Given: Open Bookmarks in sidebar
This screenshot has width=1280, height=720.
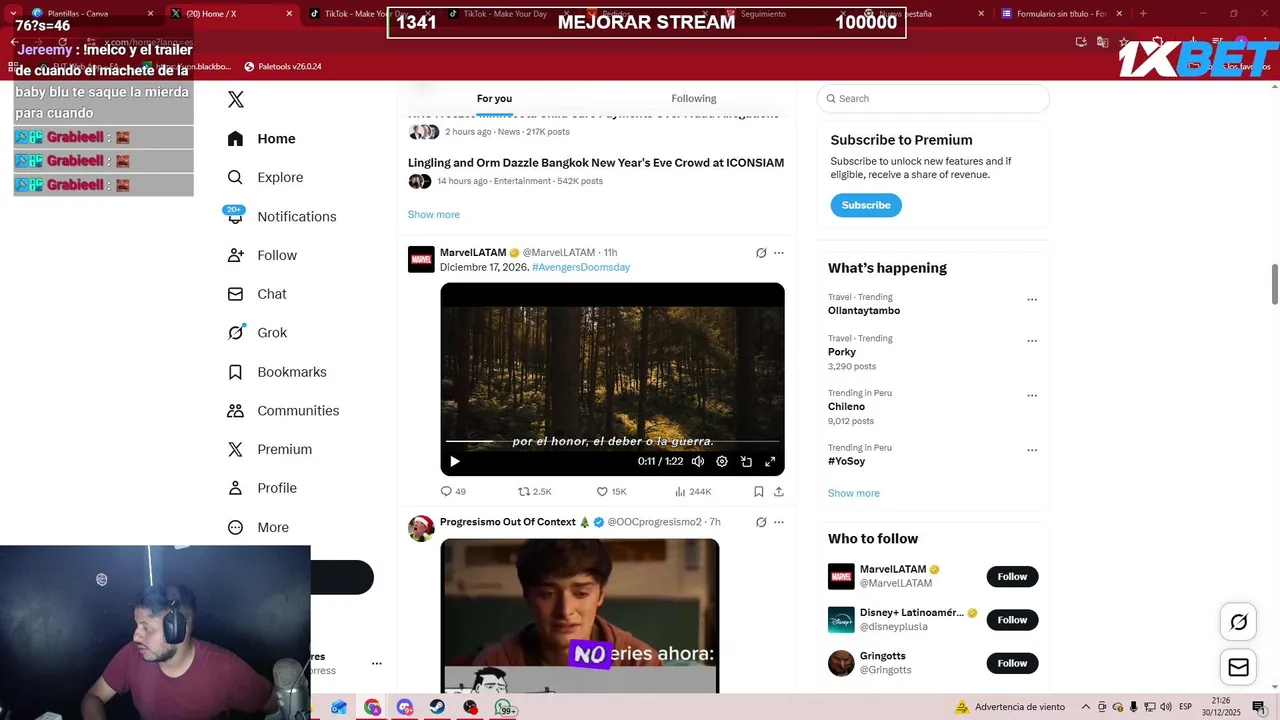Looking at the screenshot, I should point(277,372).
